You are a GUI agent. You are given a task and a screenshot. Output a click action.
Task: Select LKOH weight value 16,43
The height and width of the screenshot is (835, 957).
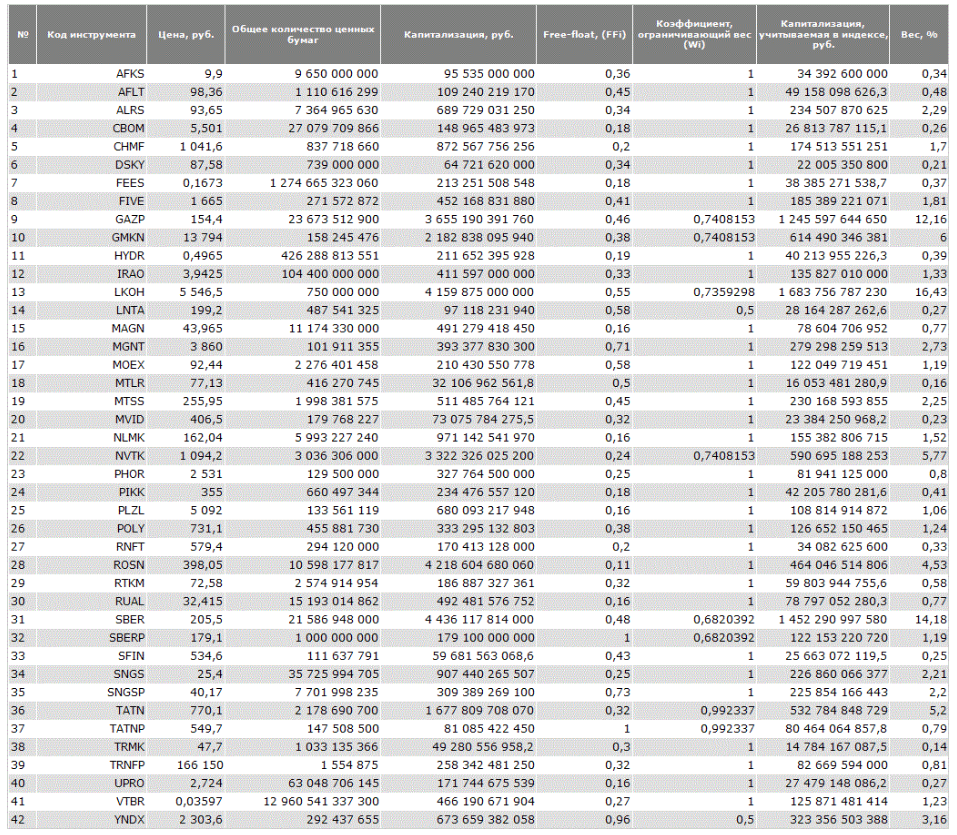click(931, 292)
